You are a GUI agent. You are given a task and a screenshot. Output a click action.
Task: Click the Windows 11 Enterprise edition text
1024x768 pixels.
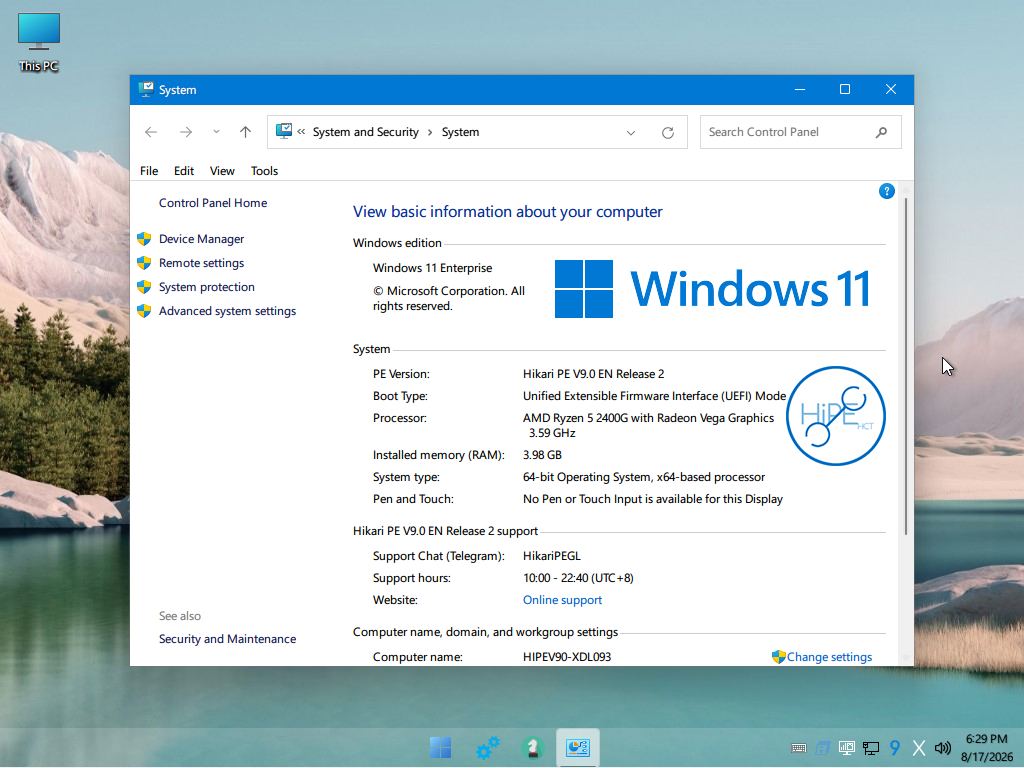tap(432, 268)
